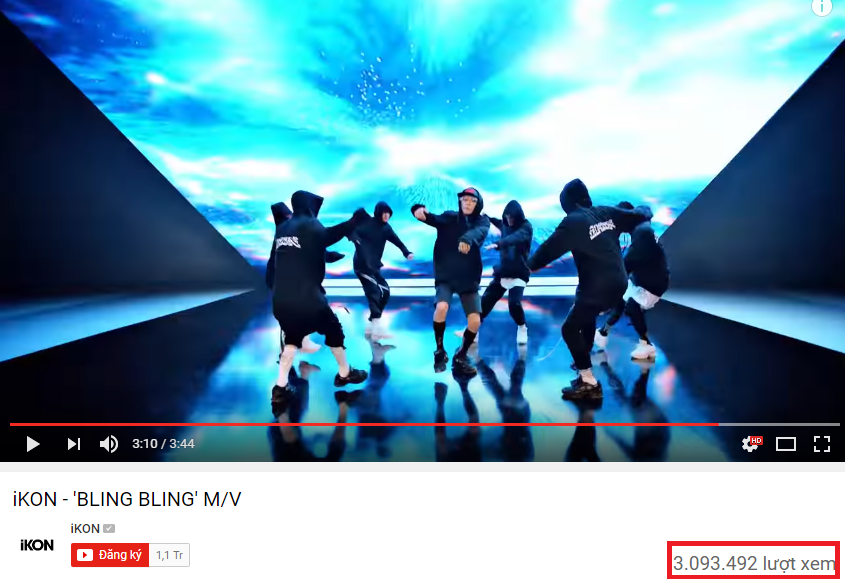Skip to next video with Next icon
The image size is (845, 579).
click(x=74, y=444)
